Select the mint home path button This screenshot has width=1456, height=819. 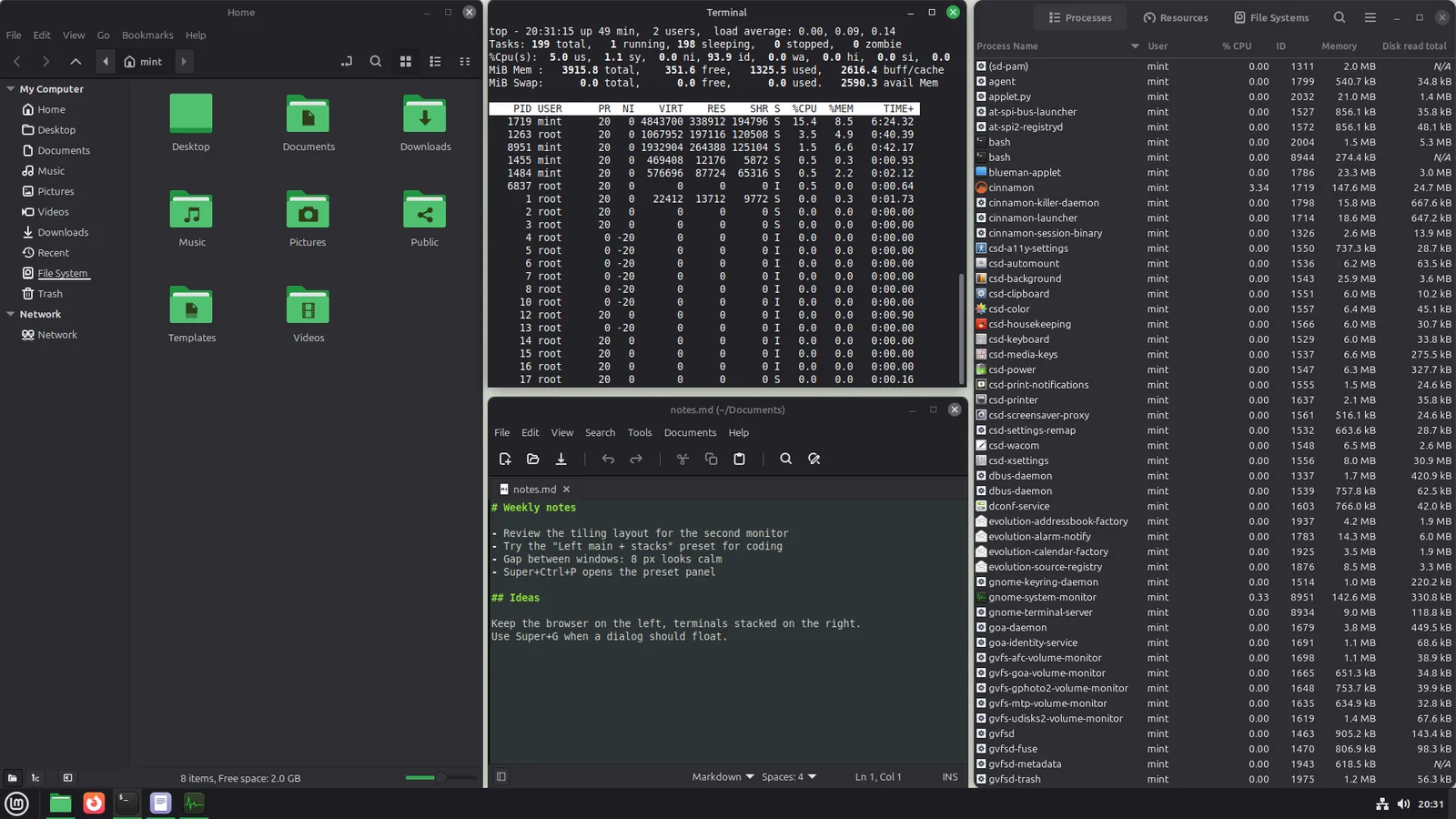pos(144,62)
